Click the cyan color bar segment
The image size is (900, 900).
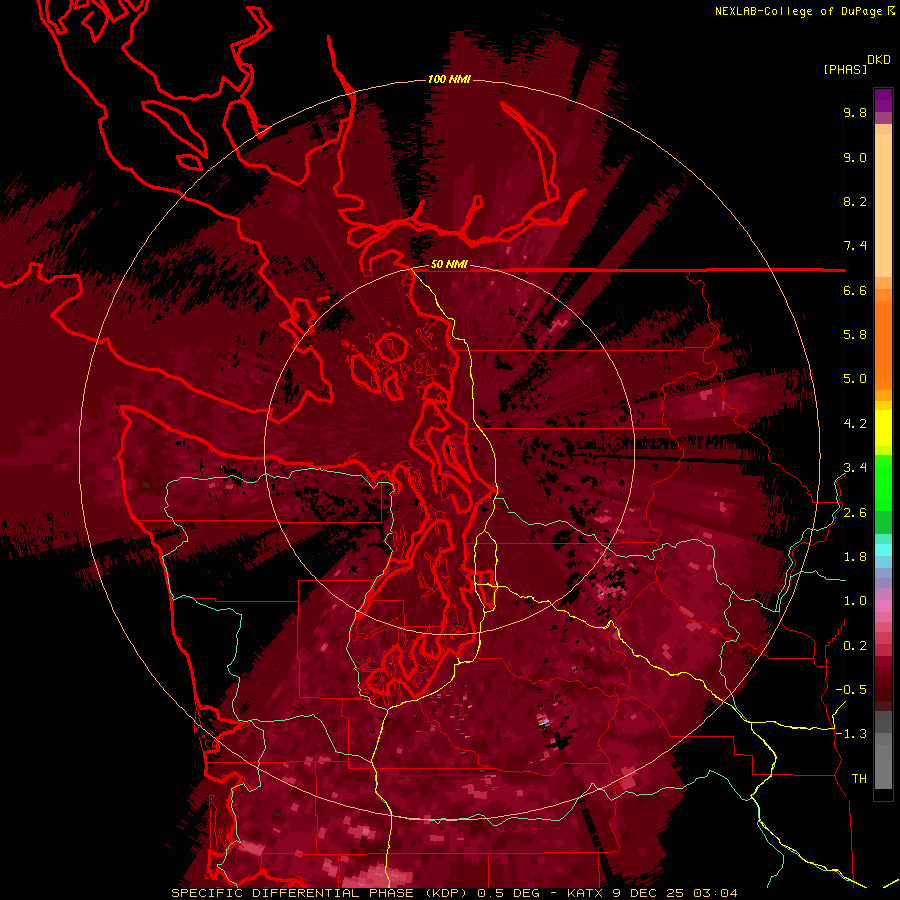pyautogui.click(x=883, y=550)
